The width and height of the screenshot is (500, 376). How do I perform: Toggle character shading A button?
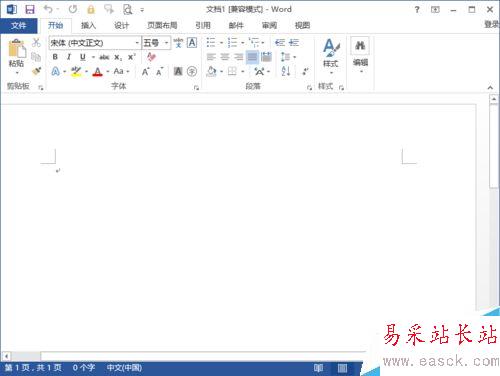178,71
